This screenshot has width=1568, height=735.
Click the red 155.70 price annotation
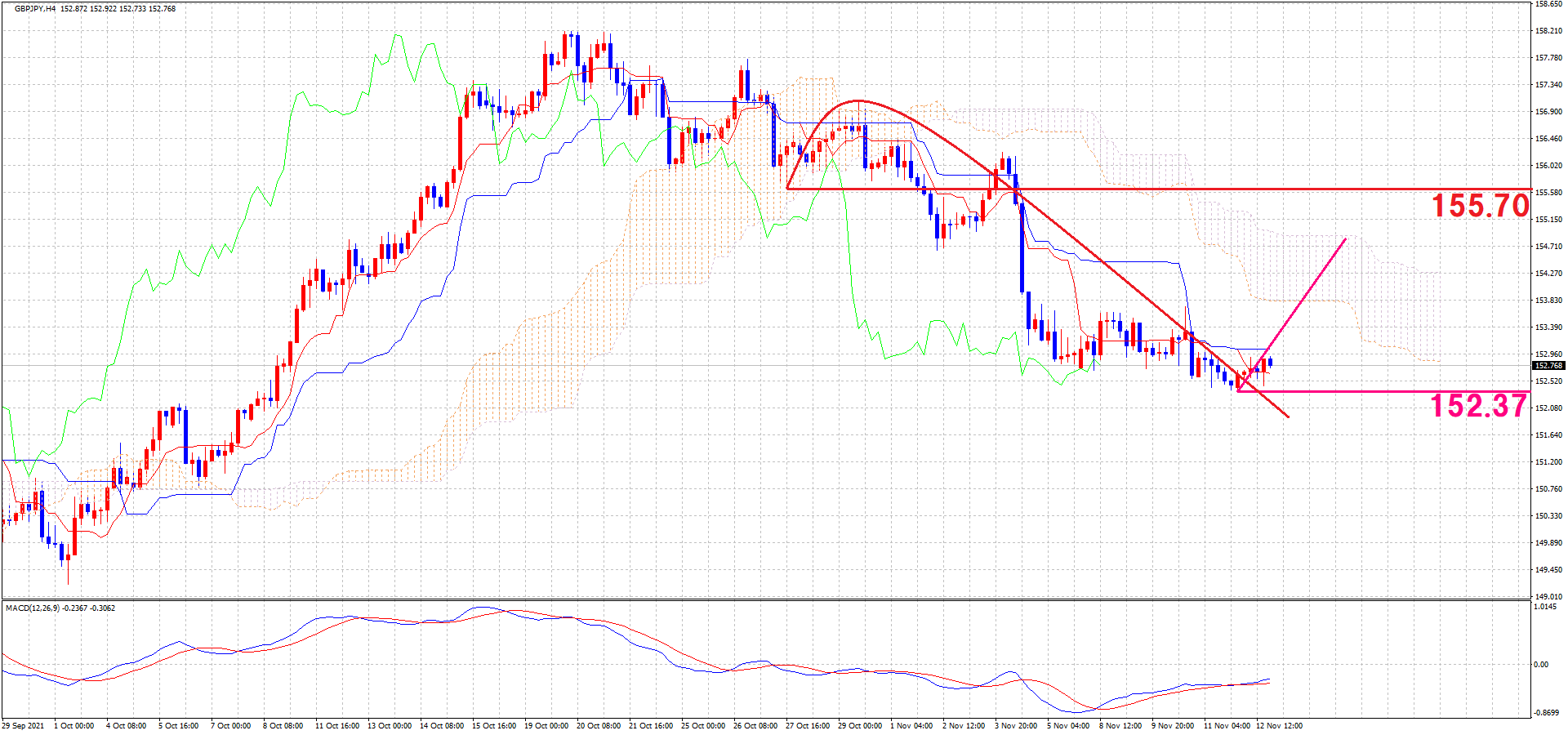(x=1480, y=206)
